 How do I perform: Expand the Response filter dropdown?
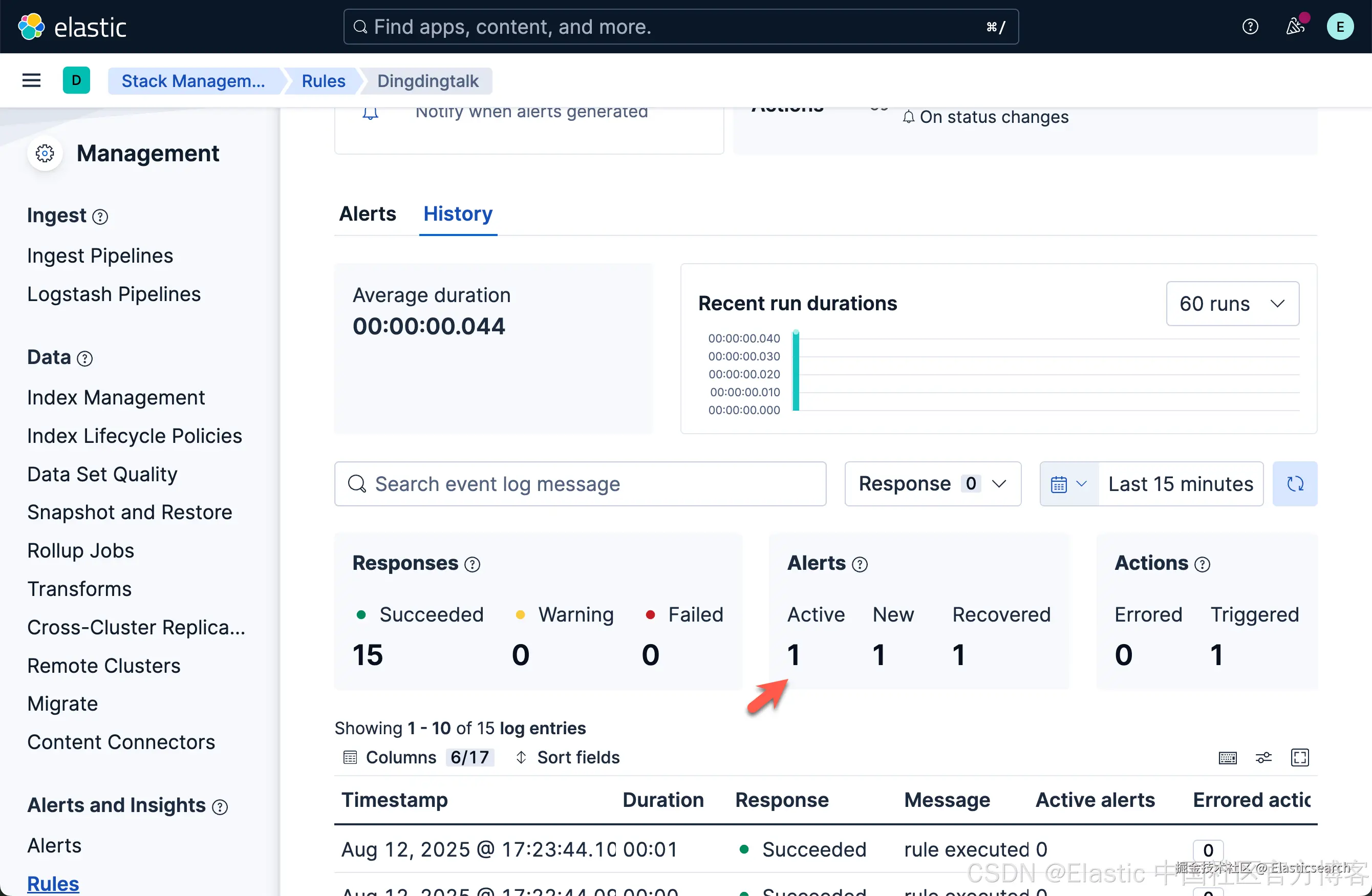tap(932, 484)
